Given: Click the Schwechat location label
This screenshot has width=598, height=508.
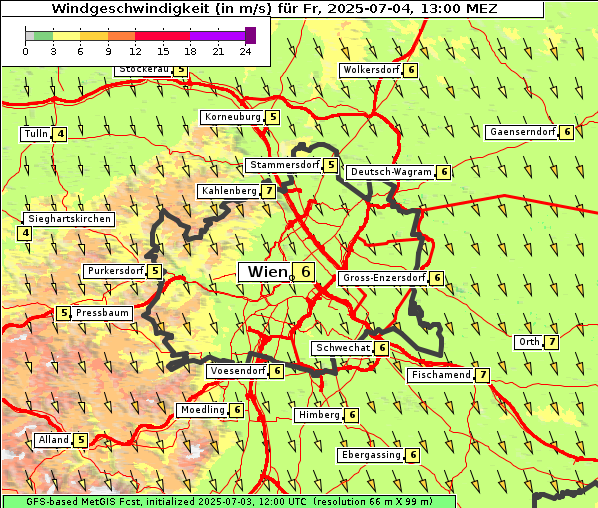Looking at the screenshot, I should pyautogui.click(x=342, y=348).
